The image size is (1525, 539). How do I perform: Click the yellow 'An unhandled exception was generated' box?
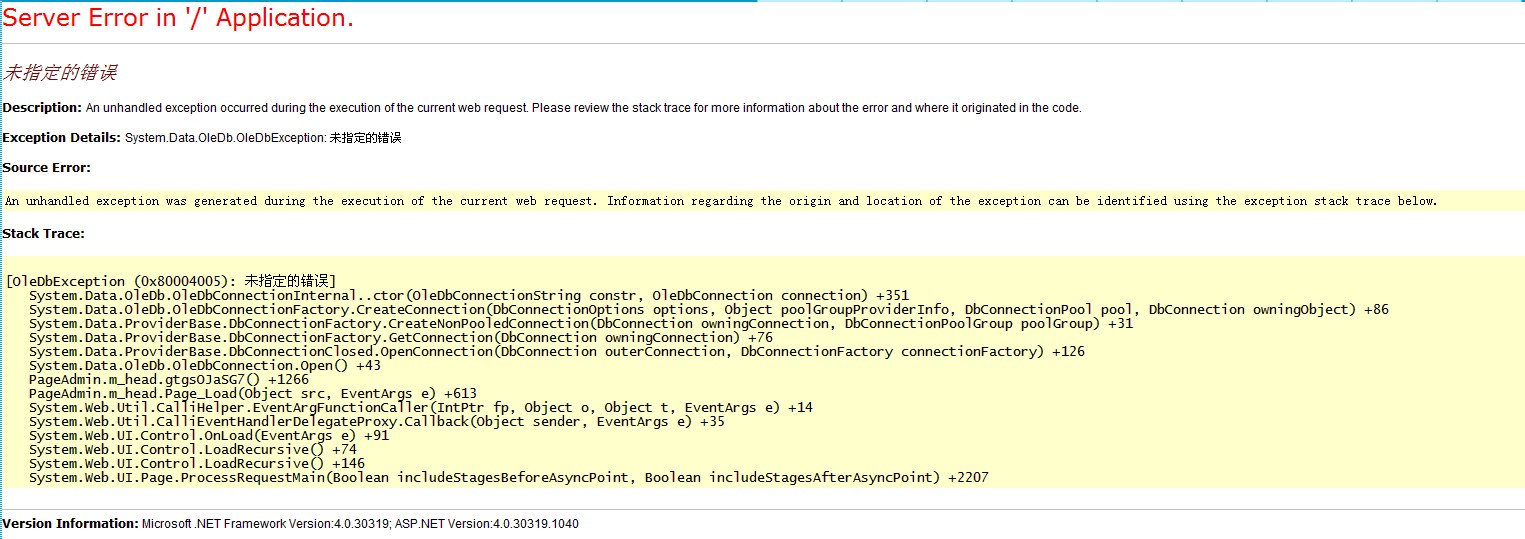tap(720, 201)
